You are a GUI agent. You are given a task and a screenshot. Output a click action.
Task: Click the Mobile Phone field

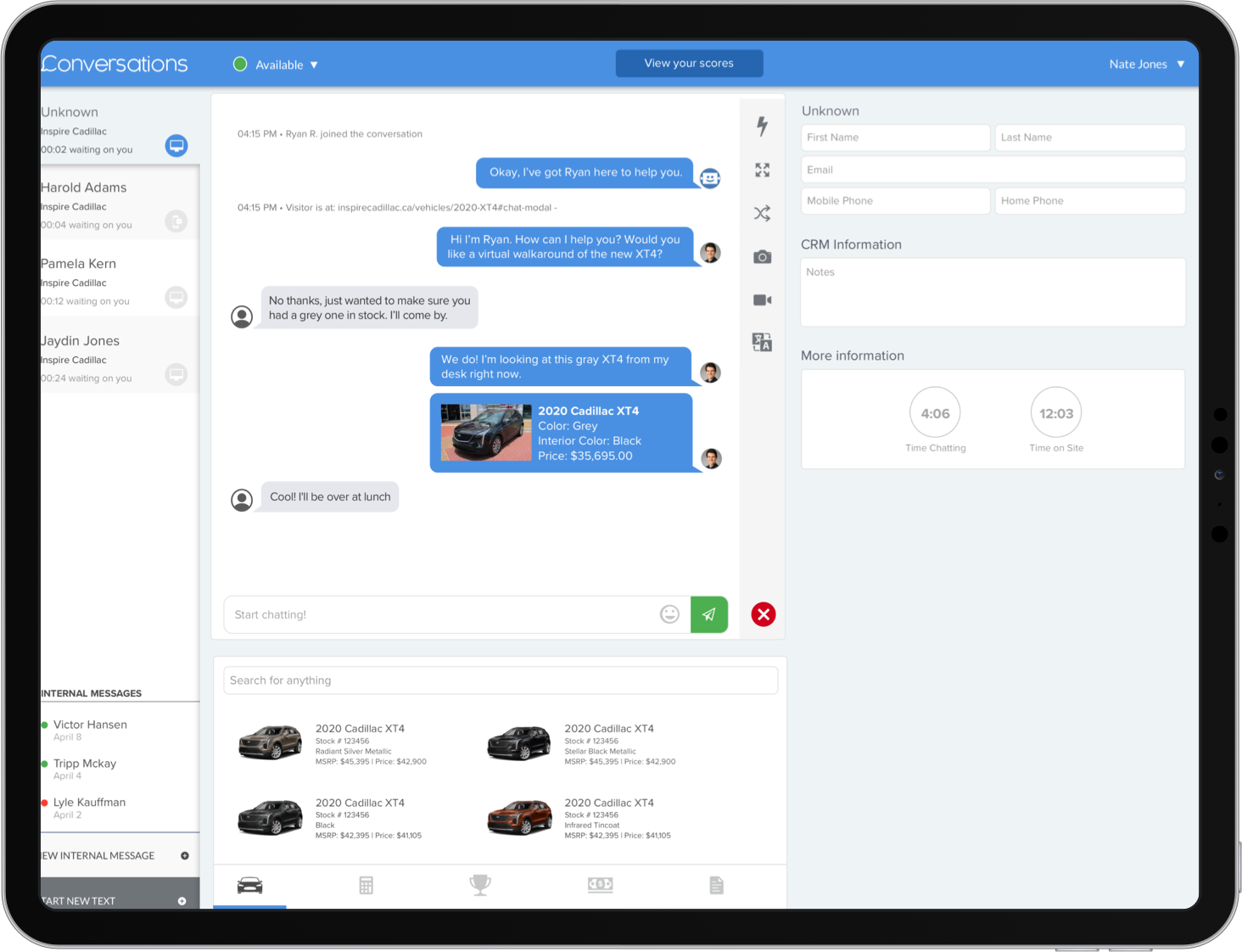coord(895,201)
